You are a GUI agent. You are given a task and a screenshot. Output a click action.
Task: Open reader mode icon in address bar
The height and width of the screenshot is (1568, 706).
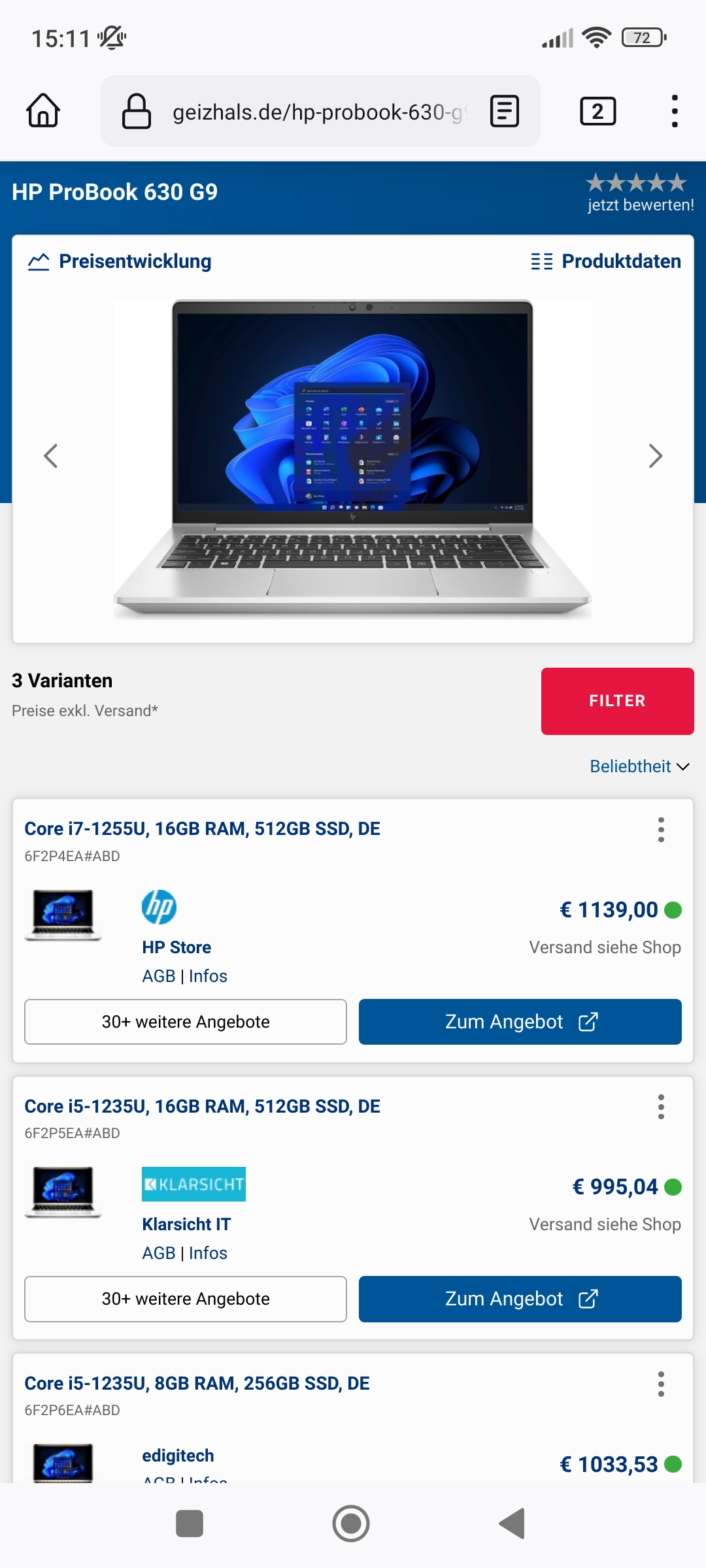pyautogui.click(x=505, y=111)
